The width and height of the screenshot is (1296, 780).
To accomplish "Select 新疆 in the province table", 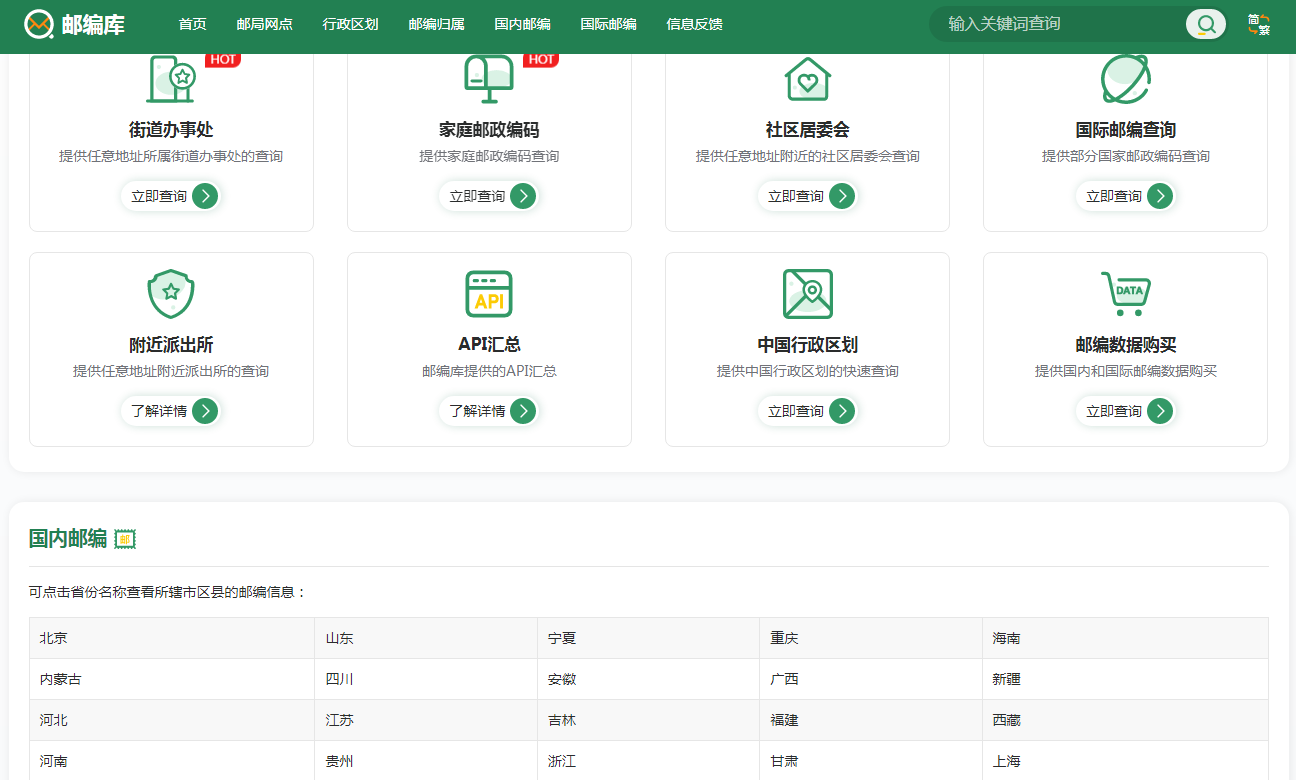I will [1006, 679].
